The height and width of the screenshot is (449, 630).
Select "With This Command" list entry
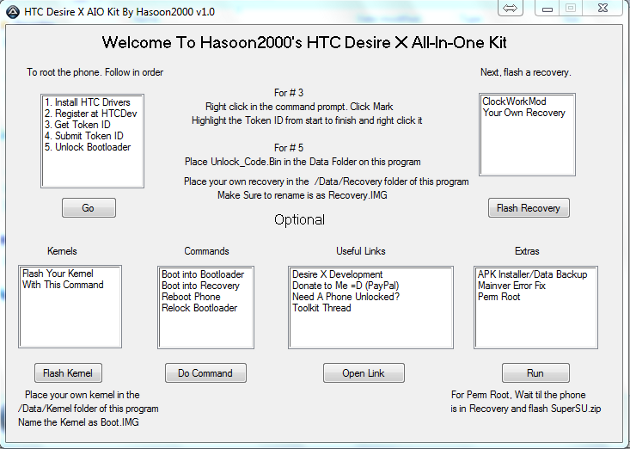click(63, 285)
